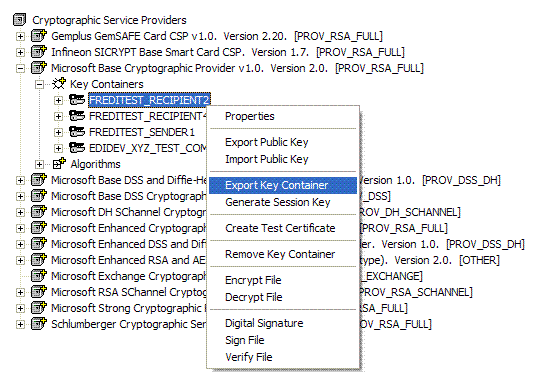Select the FREDITEST_SENDER1 tree item
This screenshot has width=552, height=386.
coord(142,132)
